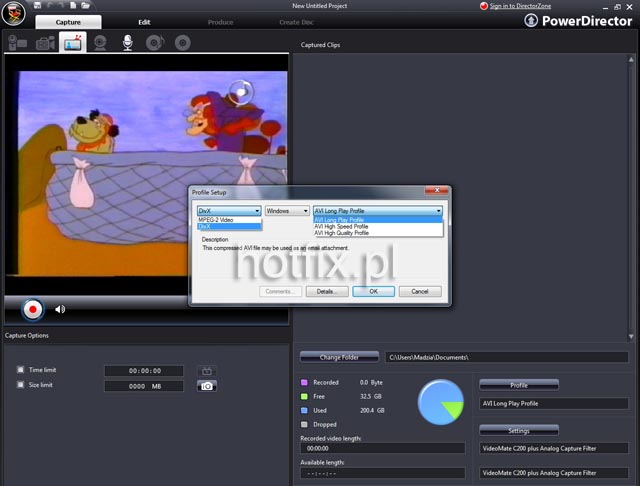Select capture from TV signal icon
This screenshot has height=486, width=640.
[x=73, y=42]
